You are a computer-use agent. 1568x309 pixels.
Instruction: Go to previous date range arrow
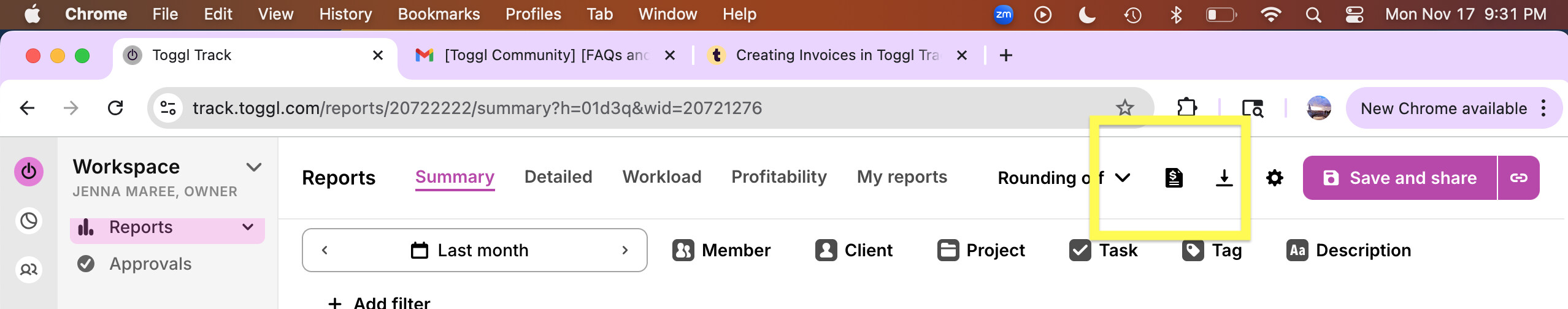pos(325,250)
